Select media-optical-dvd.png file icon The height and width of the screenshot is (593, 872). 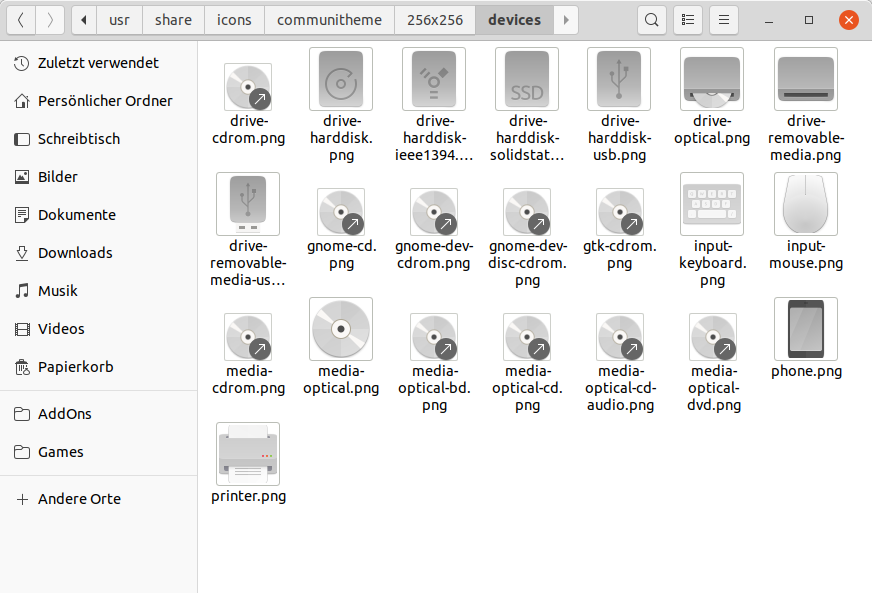(x=713, y=337)
